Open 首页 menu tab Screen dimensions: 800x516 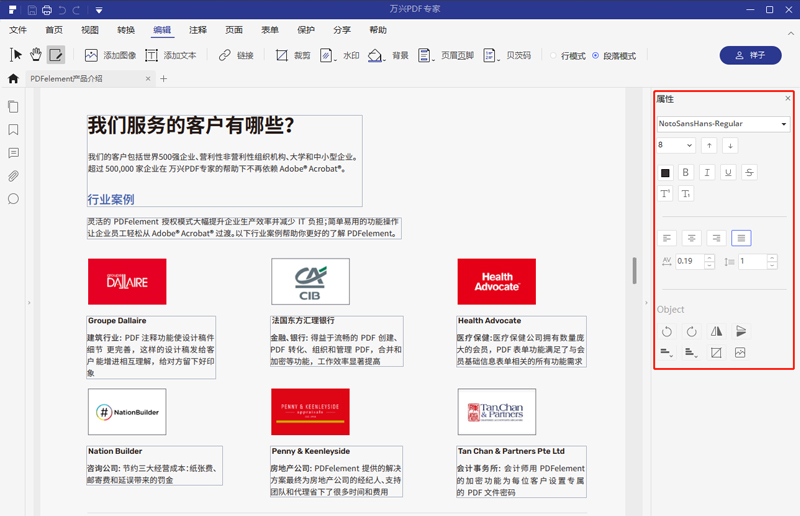(x=54, y=30)
